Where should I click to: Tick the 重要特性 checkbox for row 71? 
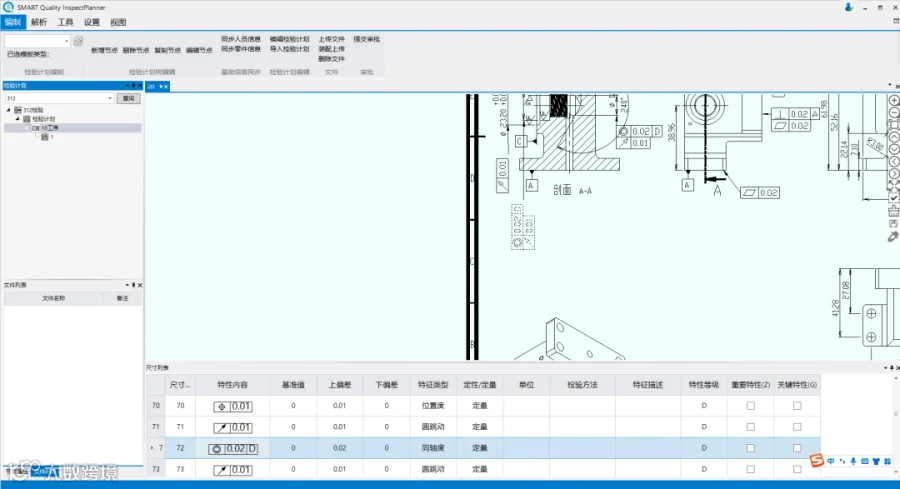pyautogui.click(x=750, y=427)
